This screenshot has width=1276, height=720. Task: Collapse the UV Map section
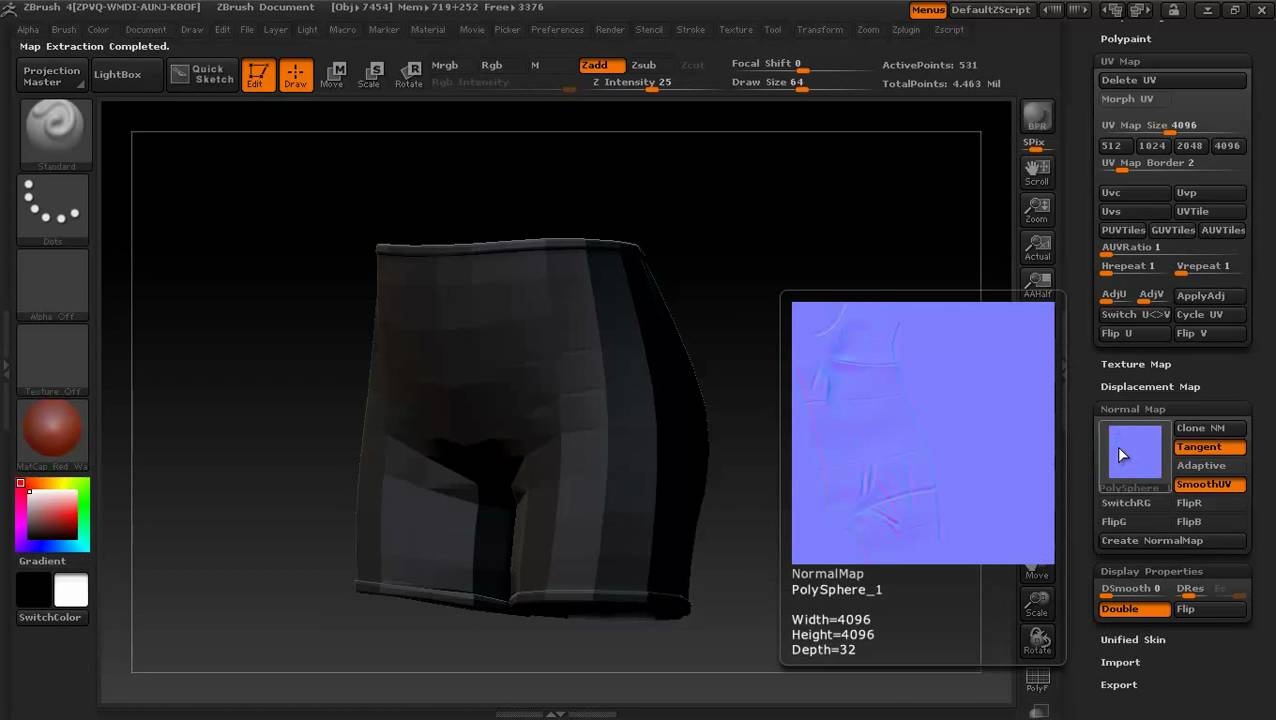[1120, 62]
